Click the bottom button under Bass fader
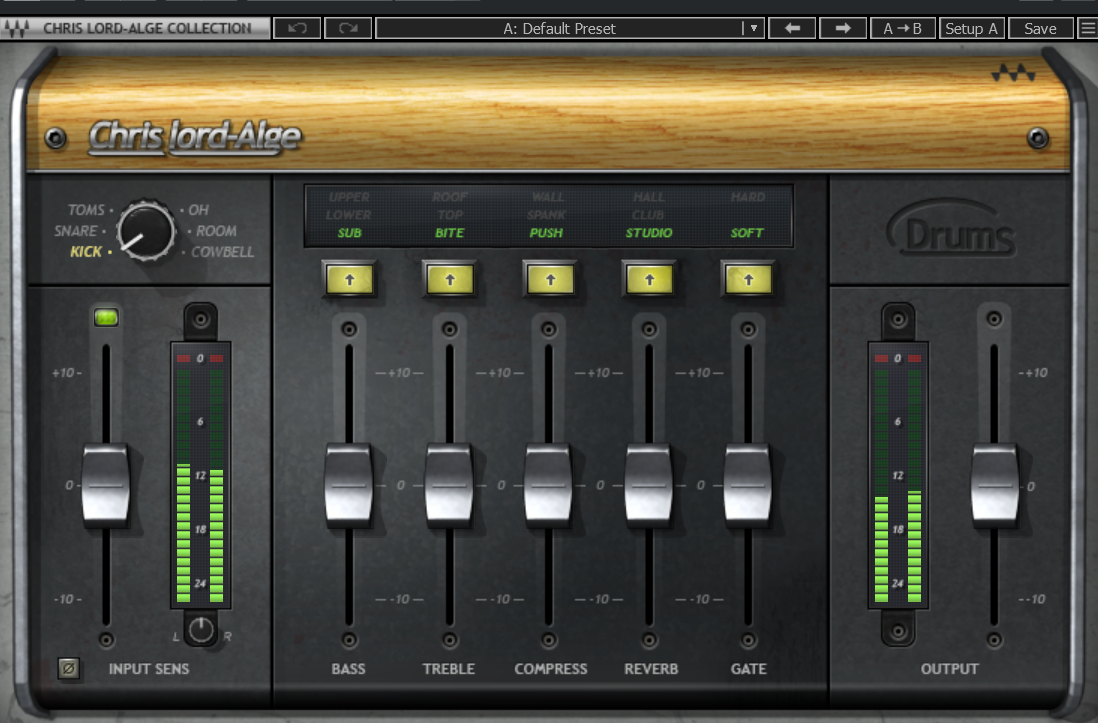This screenshot has width=1098, height=723. pos(349,640)
